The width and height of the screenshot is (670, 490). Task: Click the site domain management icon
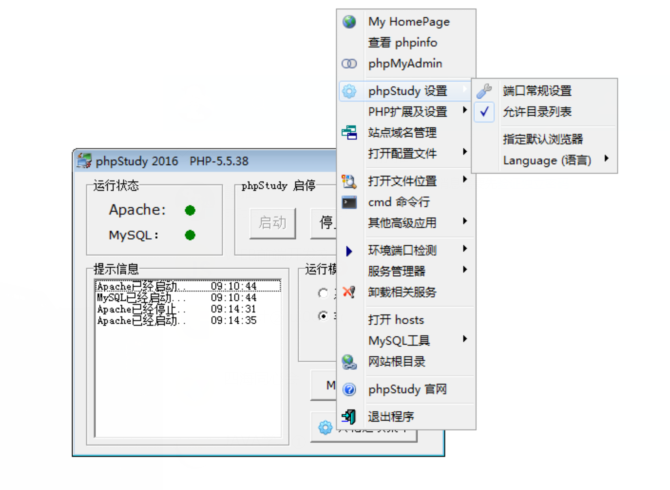tap(349, 132)
